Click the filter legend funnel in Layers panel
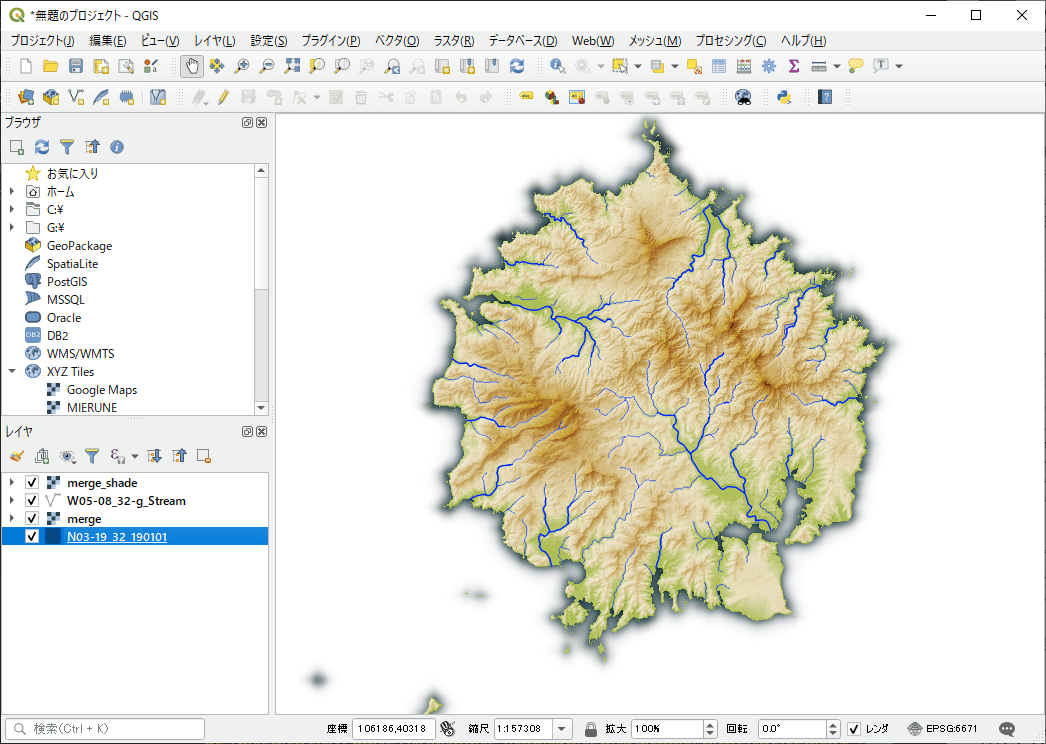This screenshot has height=744, width=1046. (x=92, y=456)
